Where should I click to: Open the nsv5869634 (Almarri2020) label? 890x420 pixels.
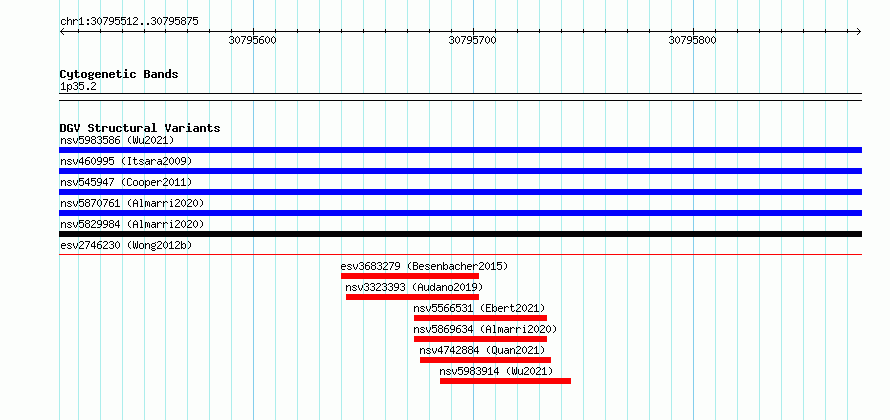pyautogui.click(x=485, y=329)
